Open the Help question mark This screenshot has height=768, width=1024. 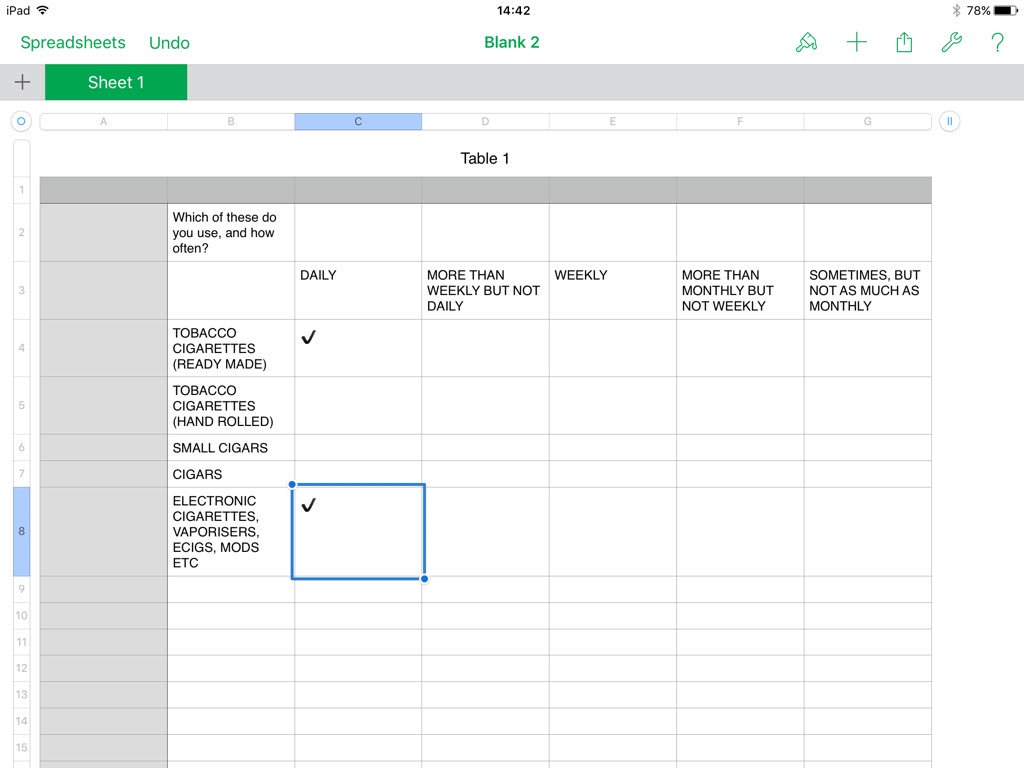coord(997,42)
